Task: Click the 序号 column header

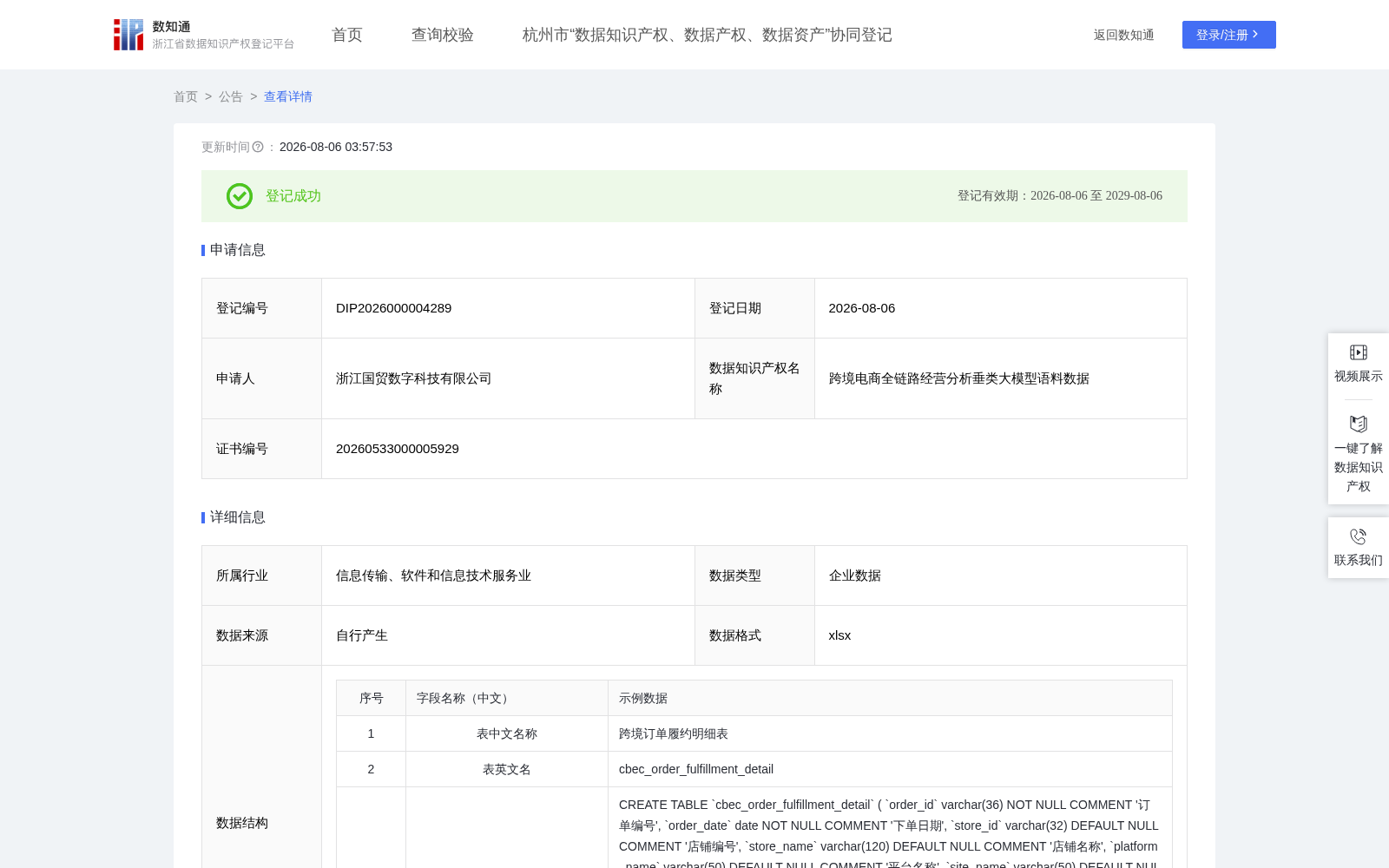Action: [372, 698]
